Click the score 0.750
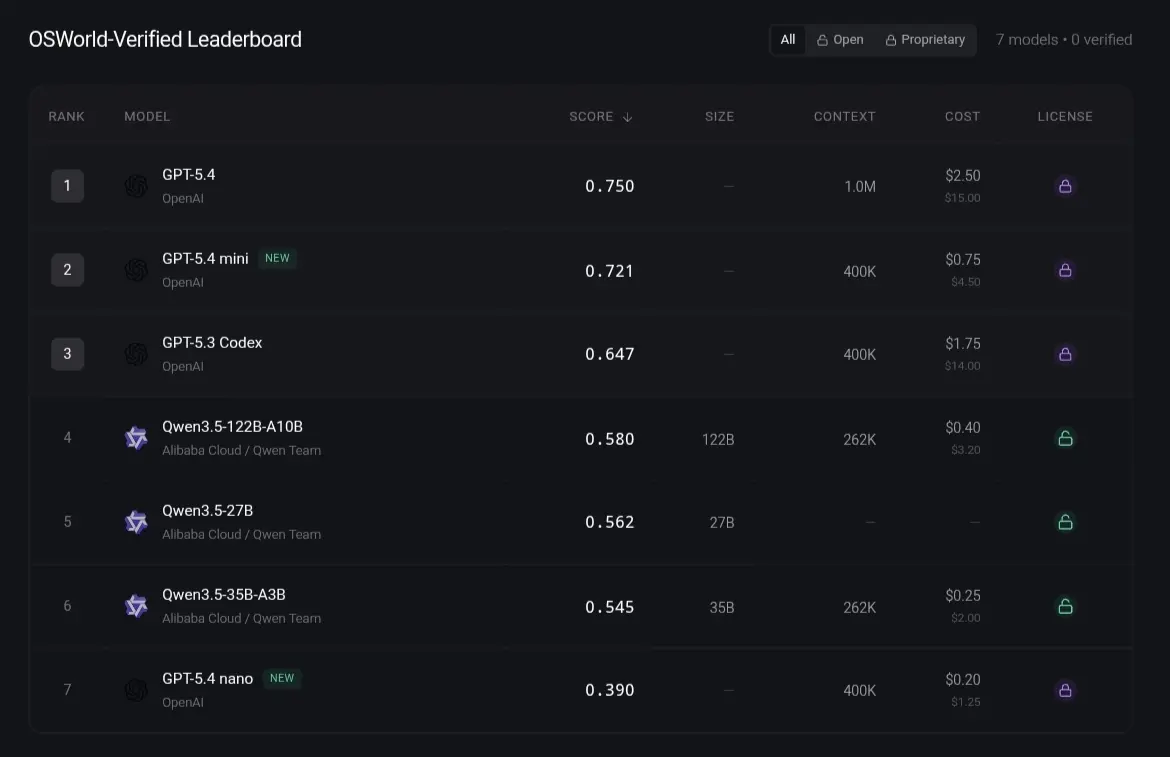Image resolution: width=1170 pixels, height=757 pixels. [x=610, y=186]
